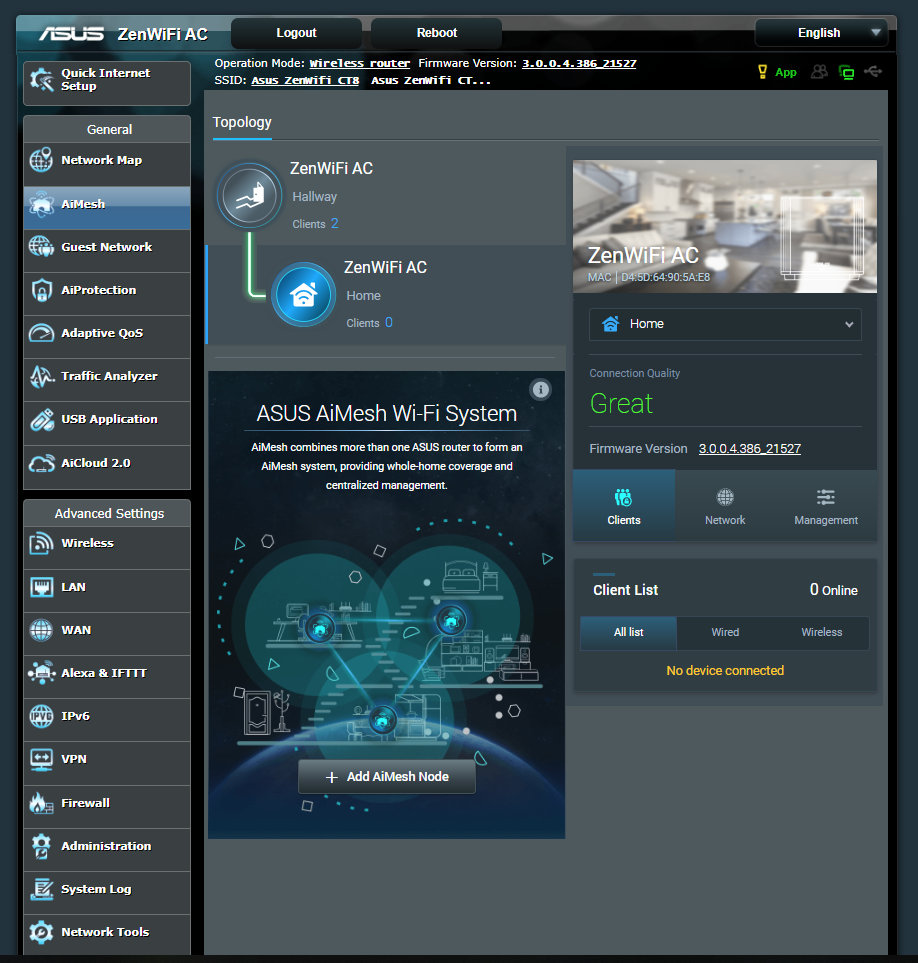
Task: Click the user accounts icon in header
Action: click(x=820, y=72)
